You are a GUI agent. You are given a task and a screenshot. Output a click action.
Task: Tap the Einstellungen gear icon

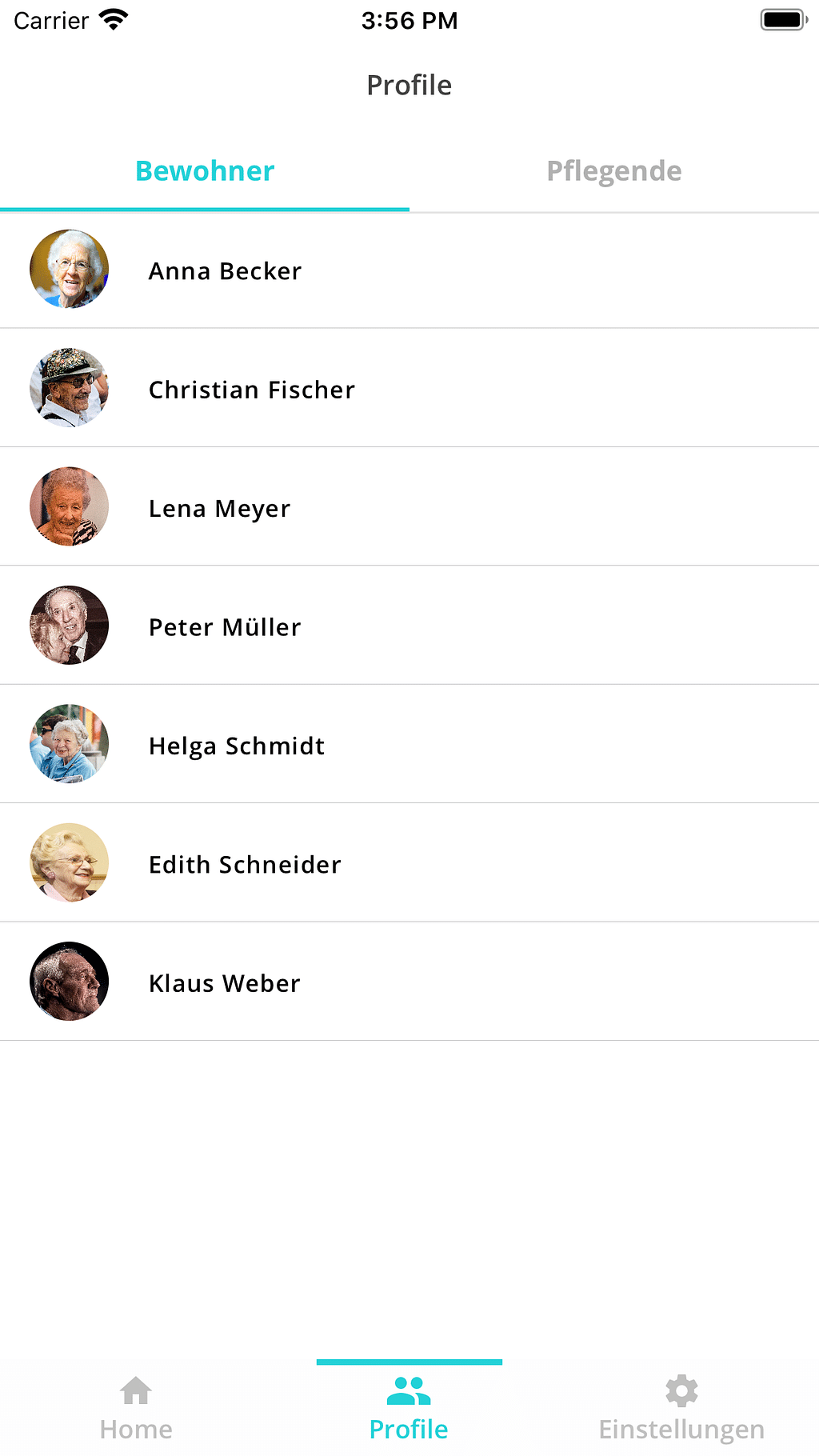point(681,1391)
